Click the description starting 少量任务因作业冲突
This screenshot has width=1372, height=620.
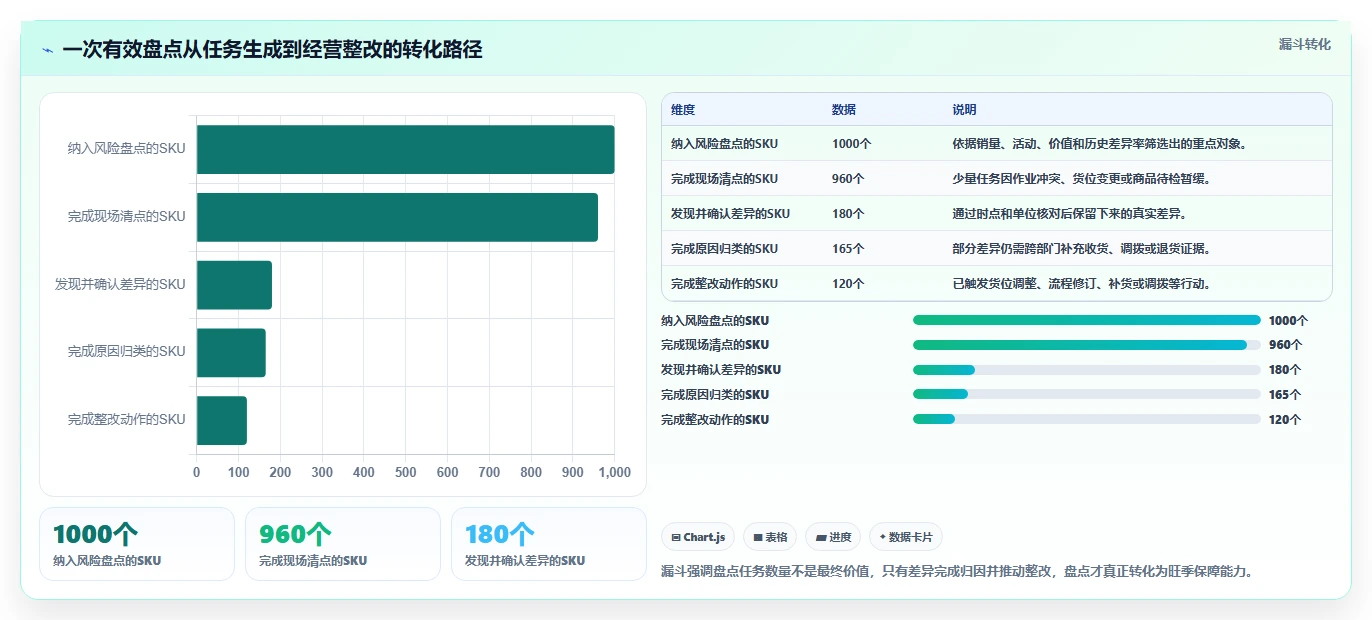1083,179
